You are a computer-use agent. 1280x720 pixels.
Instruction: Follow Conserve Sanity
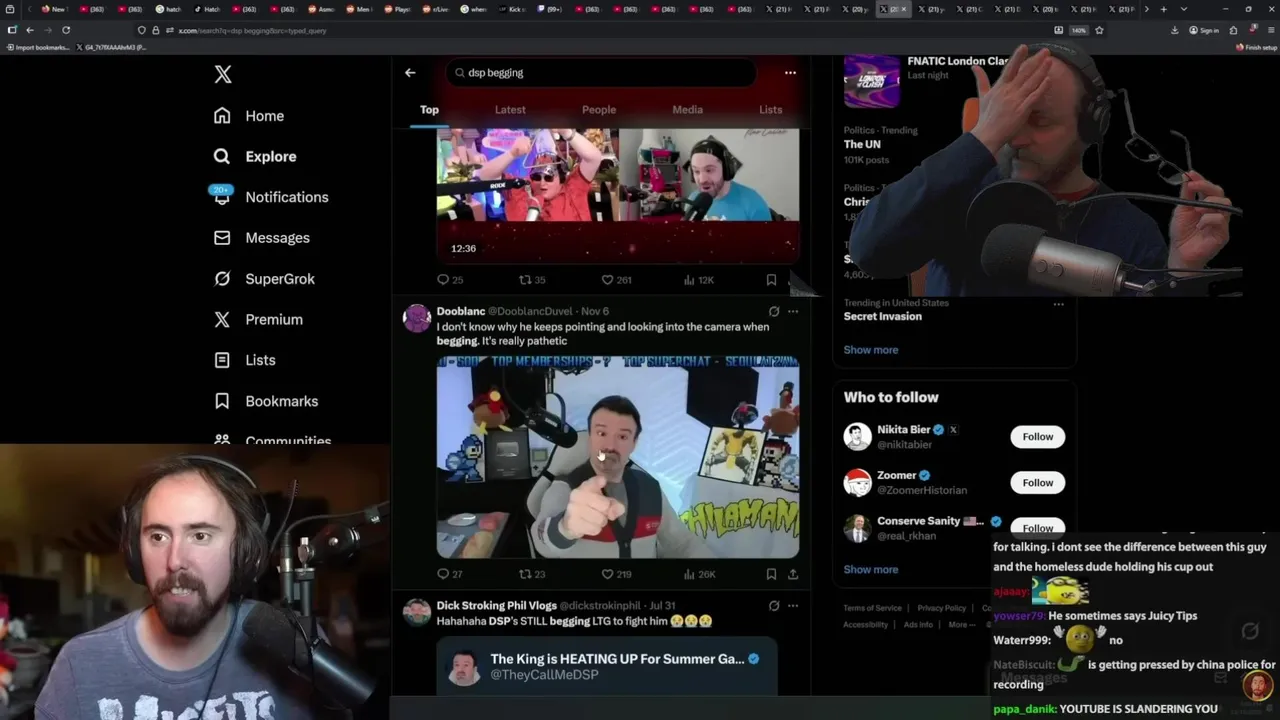1037,527
